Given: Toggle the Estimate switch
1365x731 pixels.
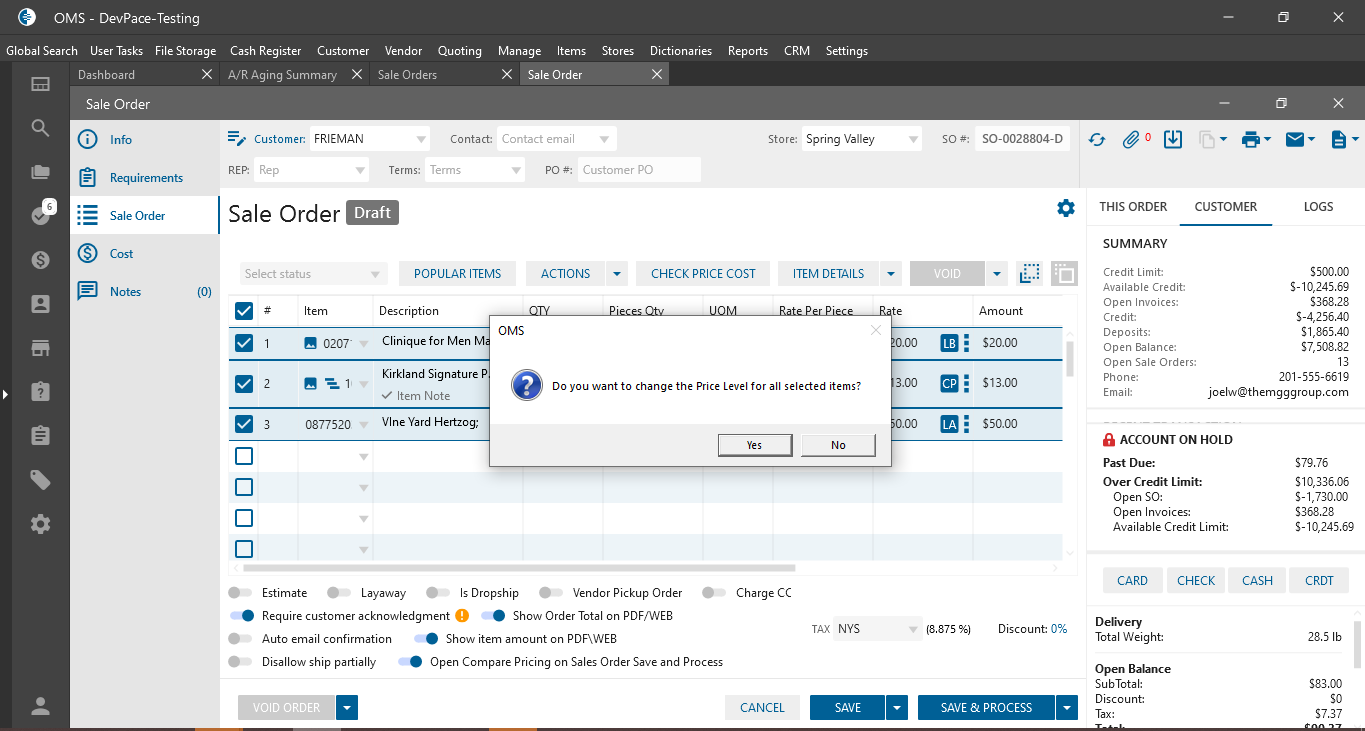Looking at the screenshot, I should [x=240, y=593].
